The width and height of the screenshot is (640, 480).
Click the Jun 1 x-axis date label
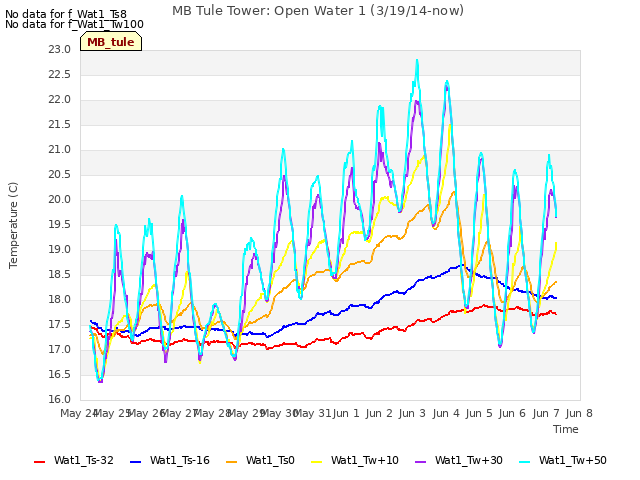click(346, 413)
